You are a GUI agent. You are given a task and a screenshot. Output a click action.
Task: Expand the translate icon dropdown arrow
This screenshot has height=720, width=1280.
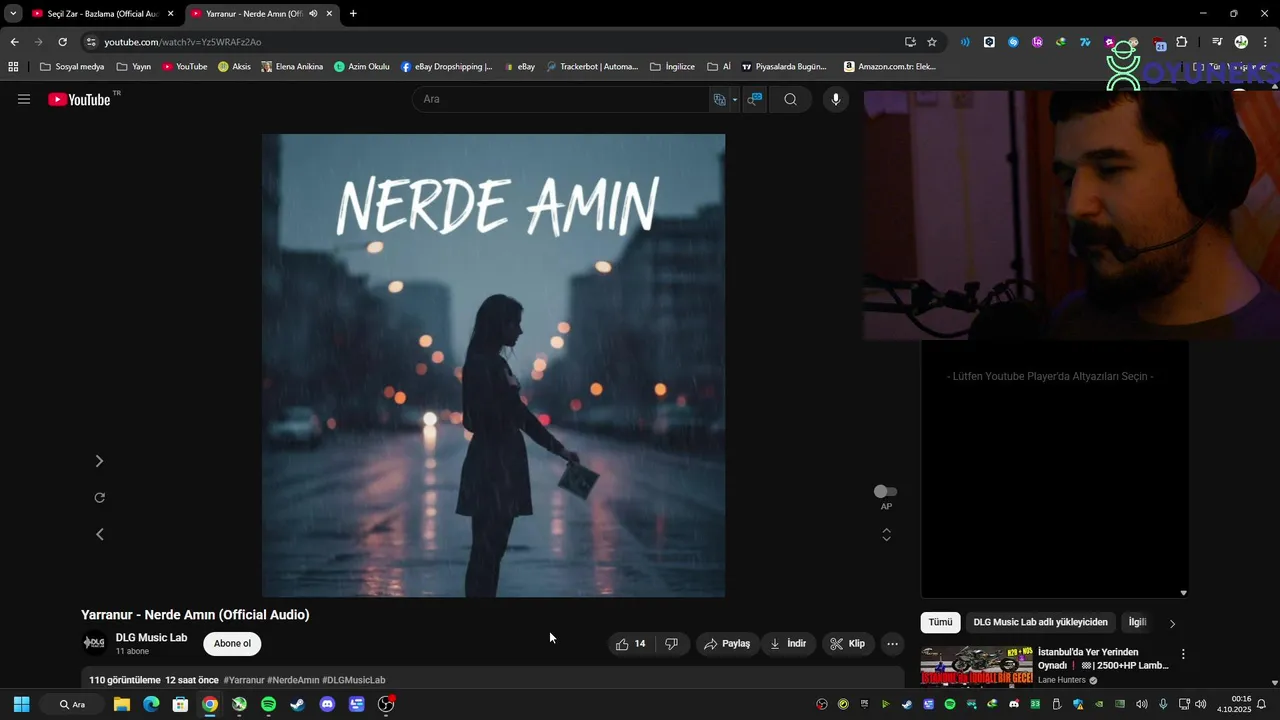(x=735, y=100)
